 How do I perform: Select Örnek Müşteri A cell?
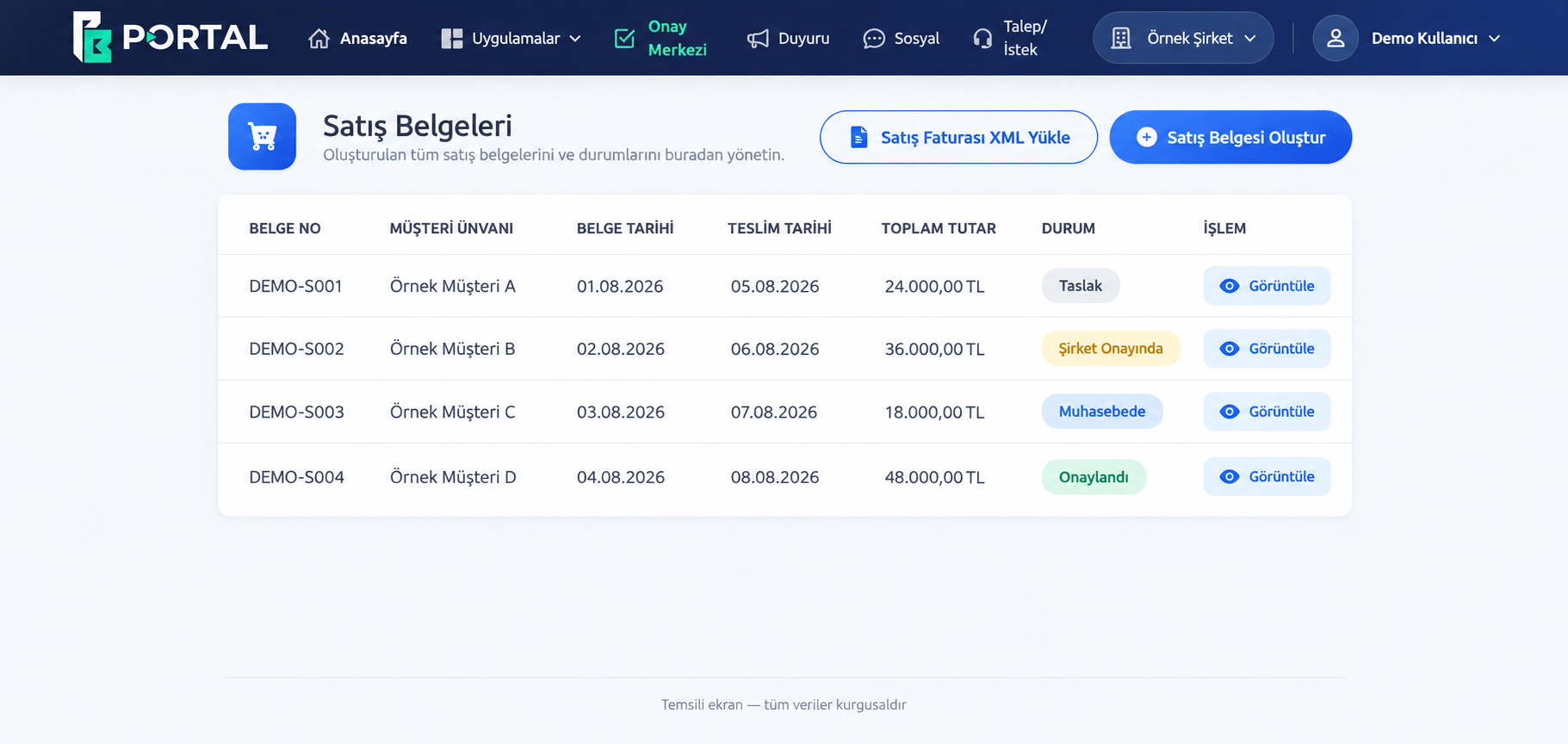pyautogui.click(x=453, y=286)
